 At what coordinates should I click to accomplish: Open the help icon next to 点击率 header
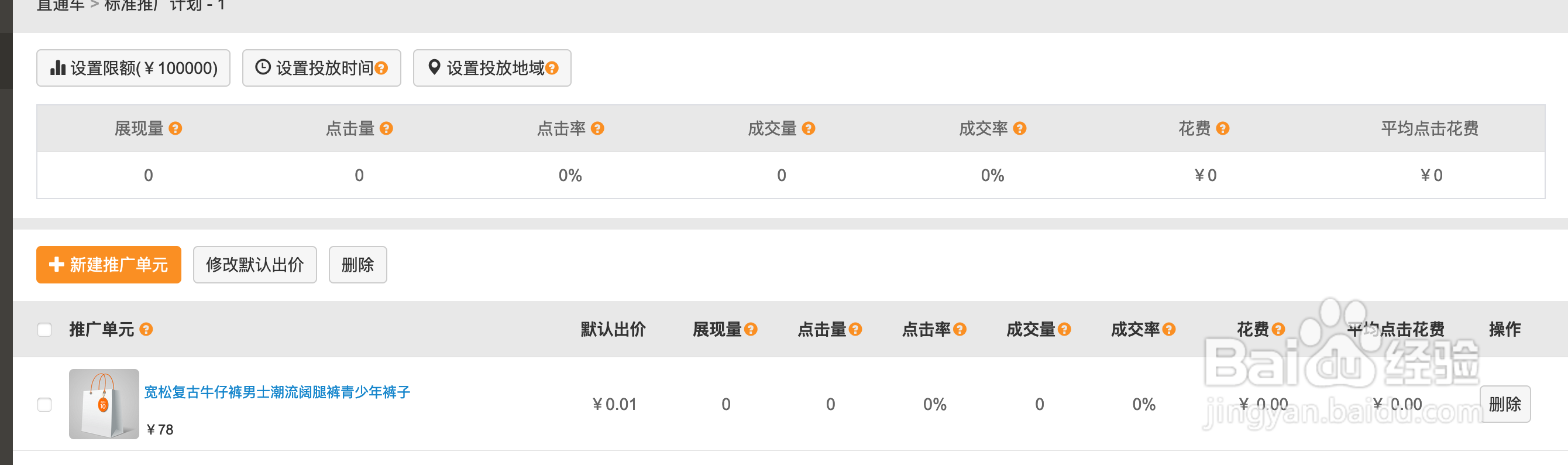click(597, 129)
